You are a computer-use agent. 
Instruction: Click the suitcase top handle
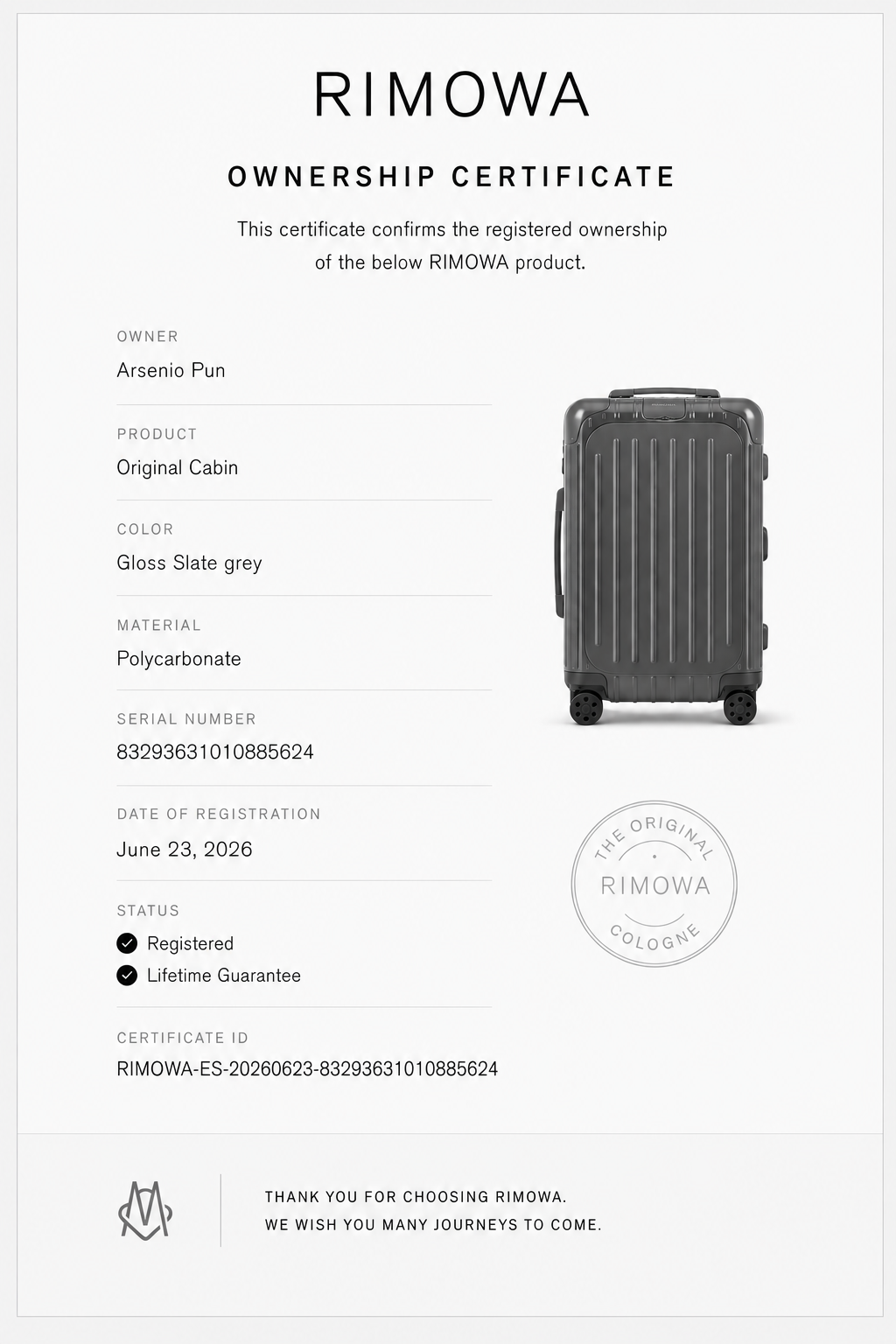point(664,394)
